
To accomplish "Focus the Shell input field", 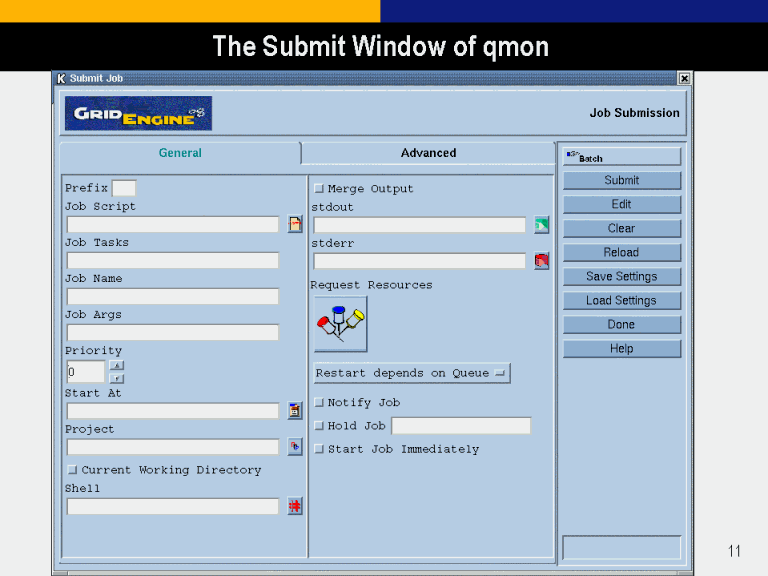I will point(173,506).
